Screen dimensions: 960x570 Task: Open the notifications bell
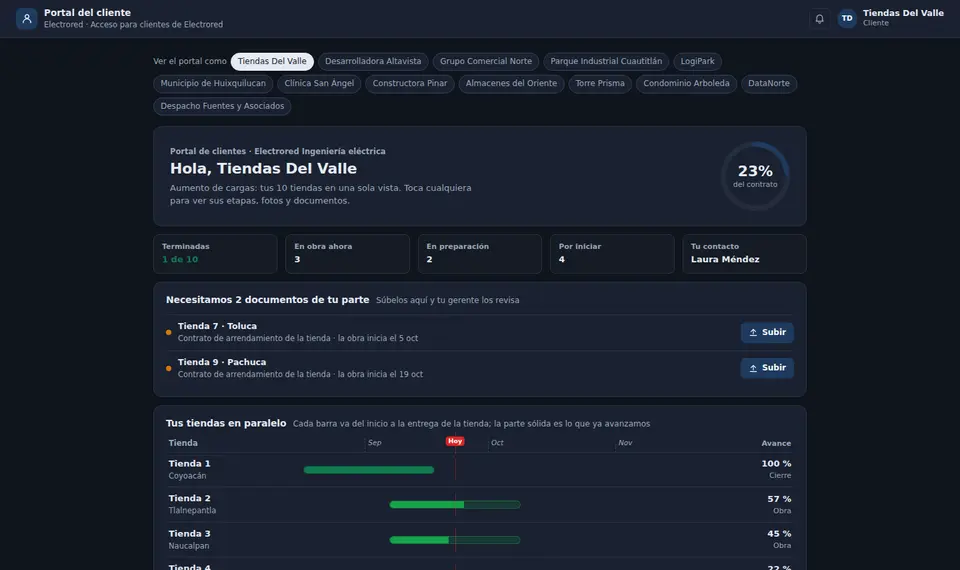(819, 18)
